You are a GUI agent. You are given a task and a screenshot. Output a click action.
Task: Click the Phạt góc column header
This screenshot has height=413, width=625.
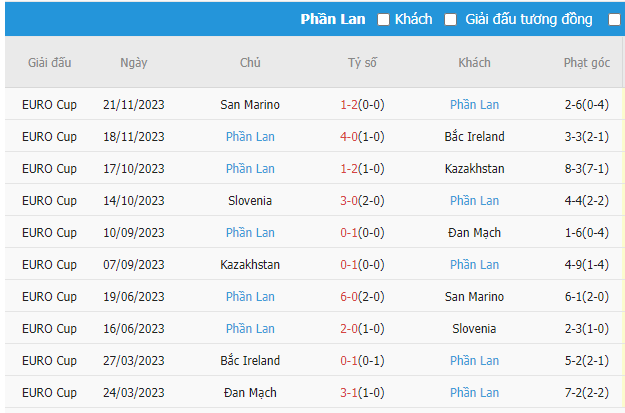[586, 63]
